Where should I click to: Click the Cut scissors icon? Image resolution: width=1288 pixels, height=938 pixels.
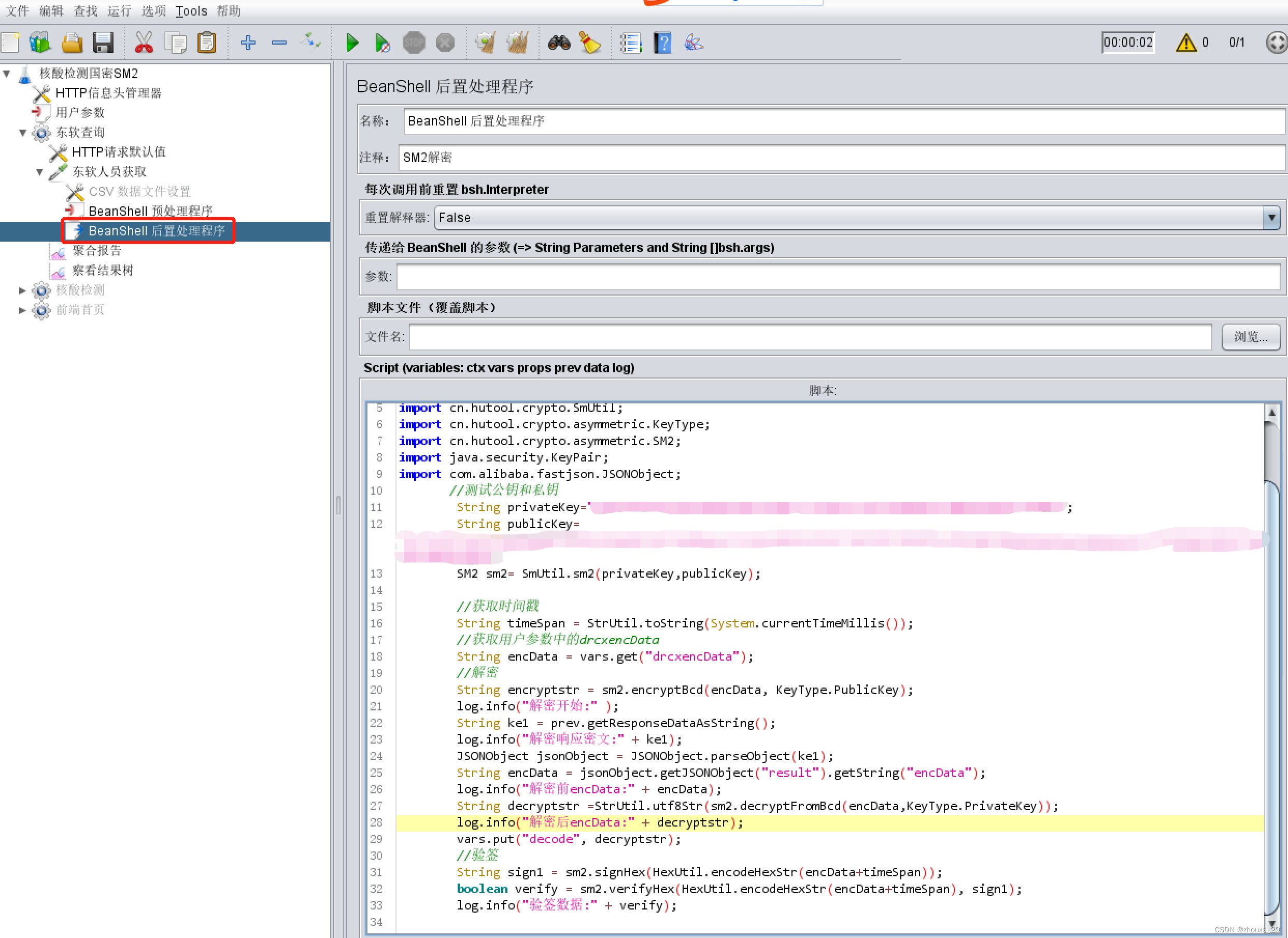144,43
